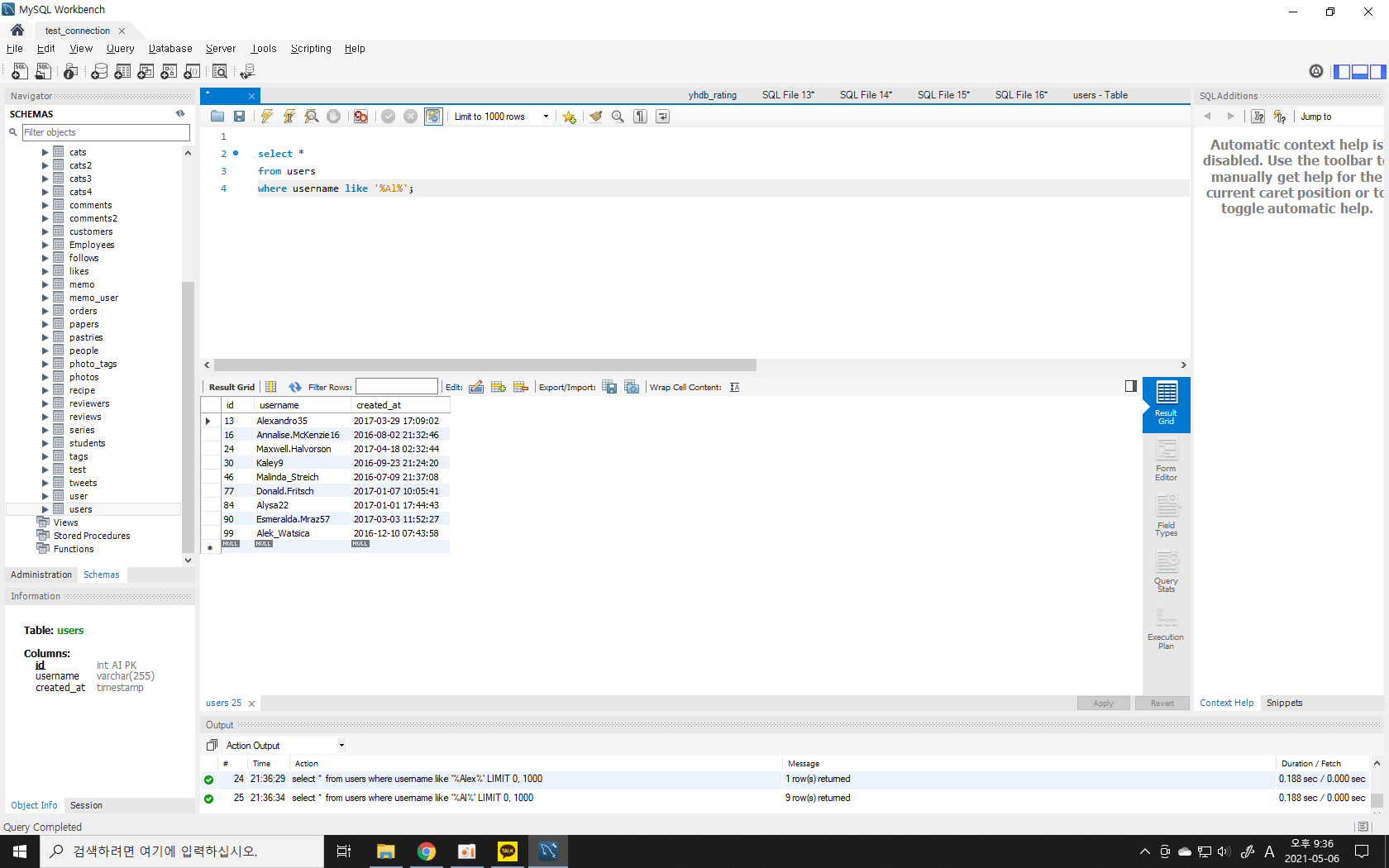Viewport: 1389px width, 868px height.
Task: Expand the photos table node
Action: click(x=45, y=377)
